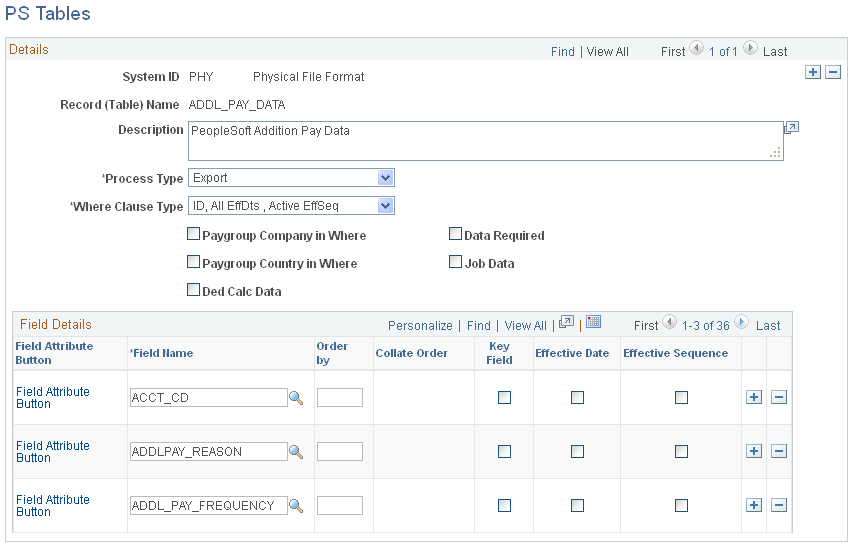Viewport: 853px width, 547px height.
Task: Jump to Last Field Details rows
Action: pos(768,326)
